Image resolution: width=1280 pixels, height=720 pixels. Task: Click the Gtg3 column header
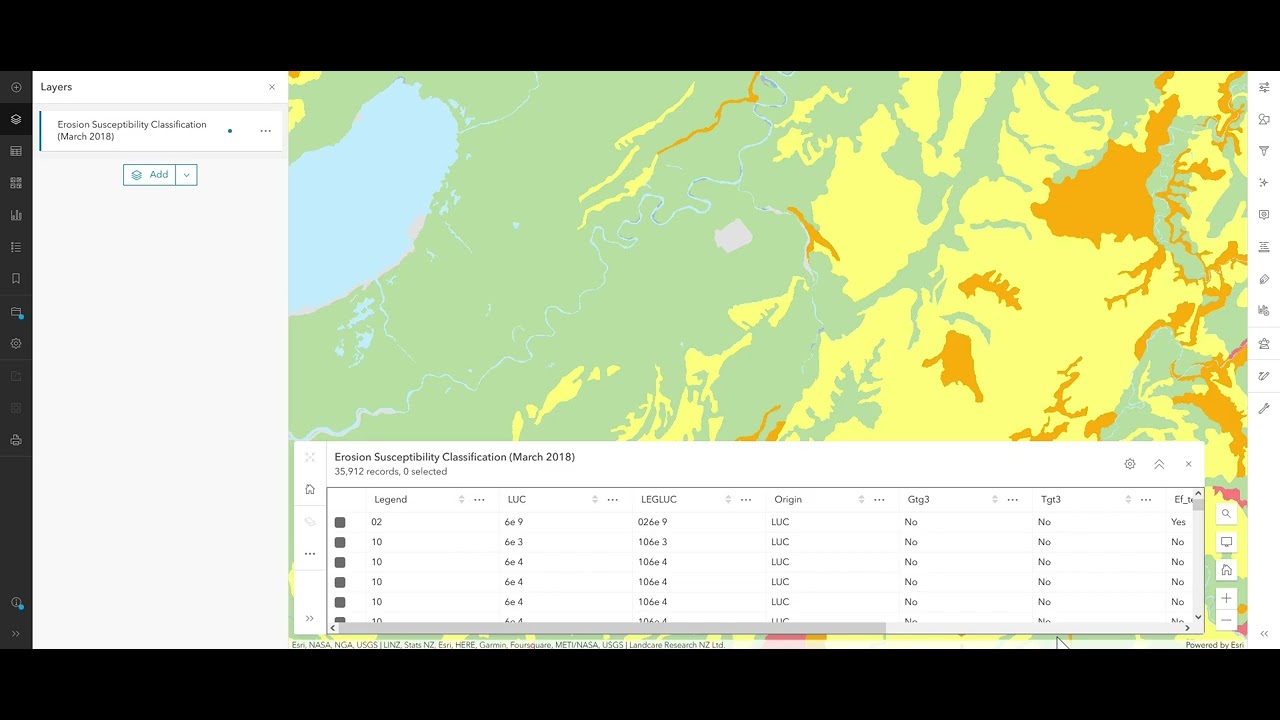918,499
